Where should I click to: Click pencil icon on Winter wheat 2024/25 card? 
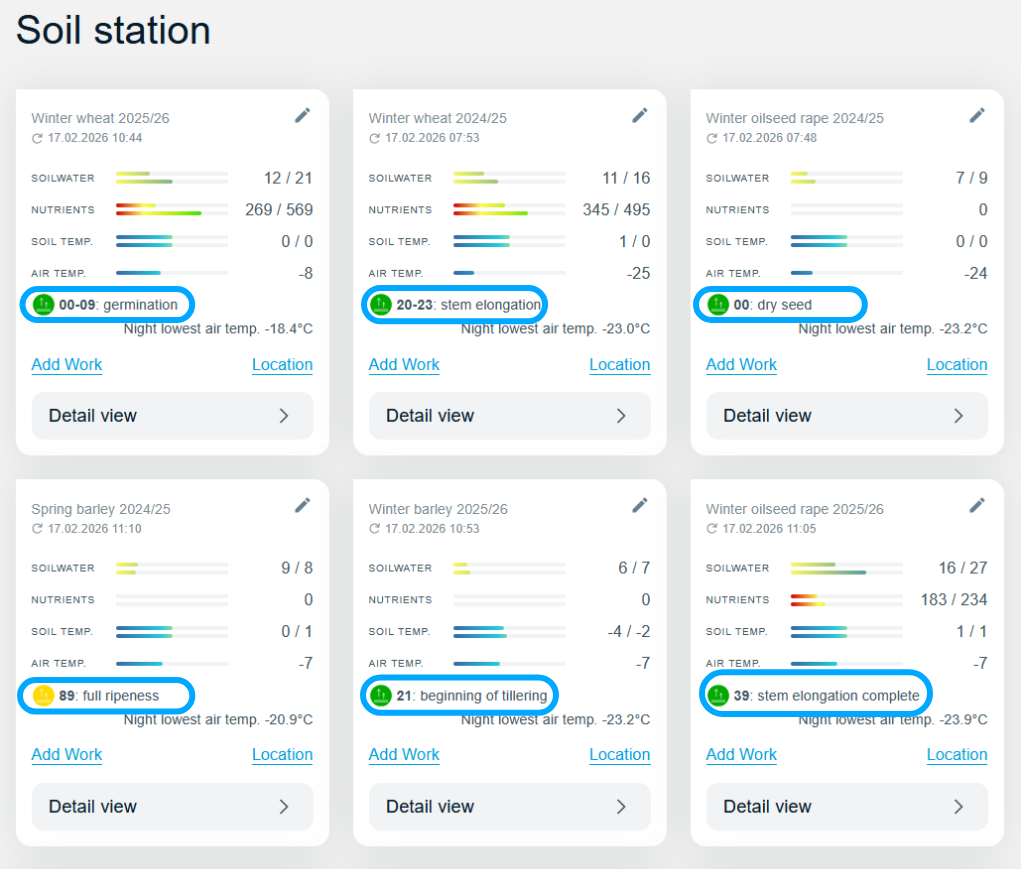point(640,116)
